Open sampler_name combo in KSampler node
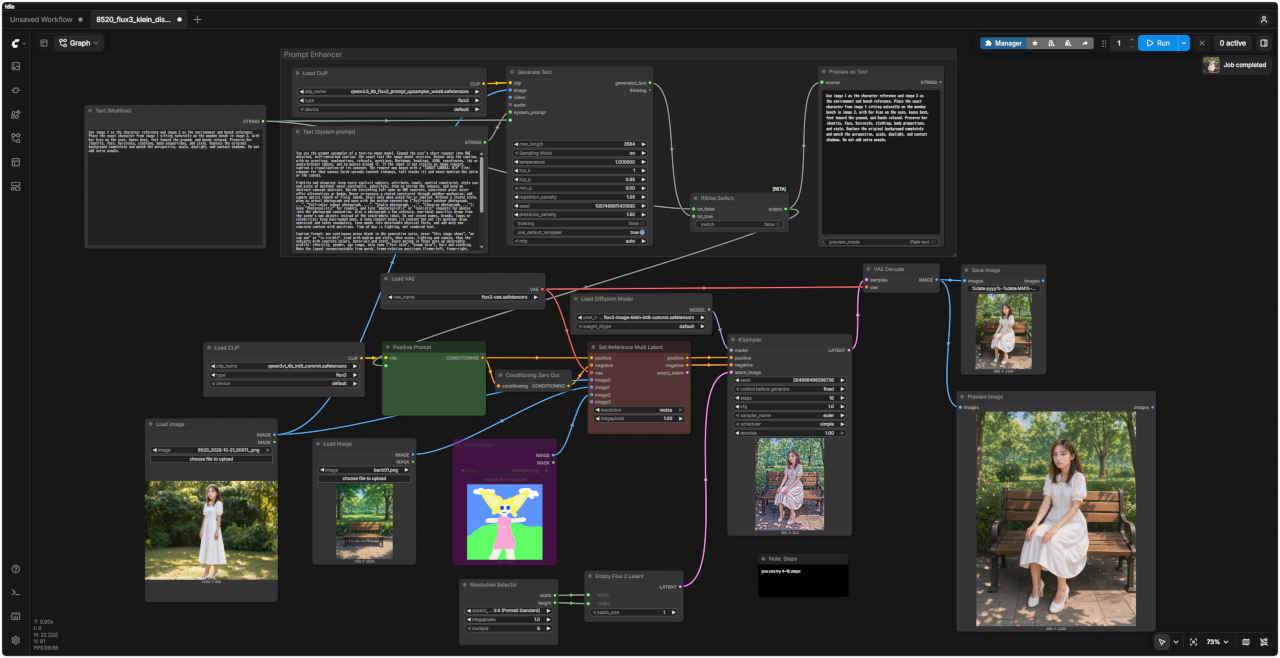Viewport: 1280px width, 658px height. (x=789, y=416)
